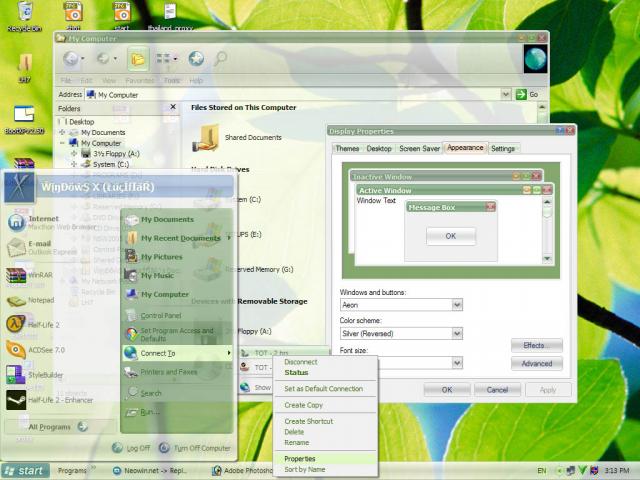This screenshot has height=480, width=640.
Task: Expand My Documents tree node in Folders
Action: tap(62, 132)
